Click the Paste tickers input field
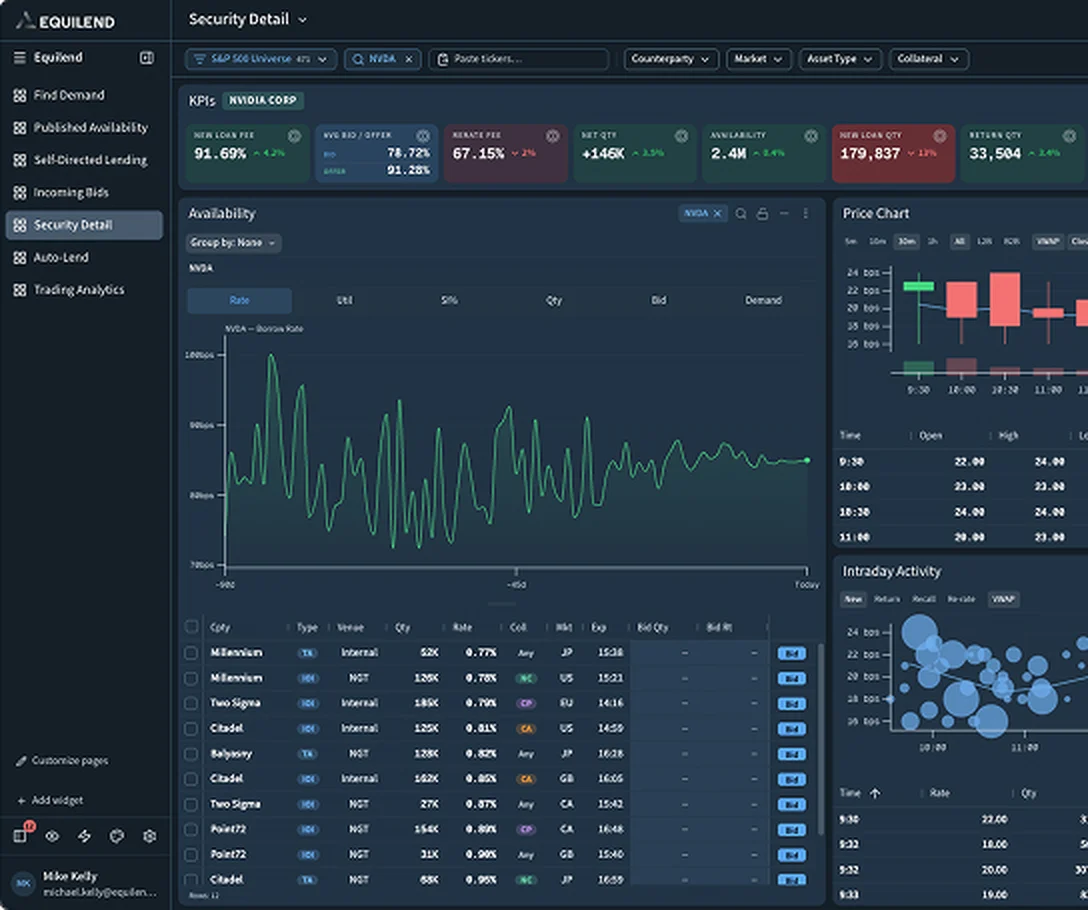The image size is (1088, 910). (x=518, y=59)
